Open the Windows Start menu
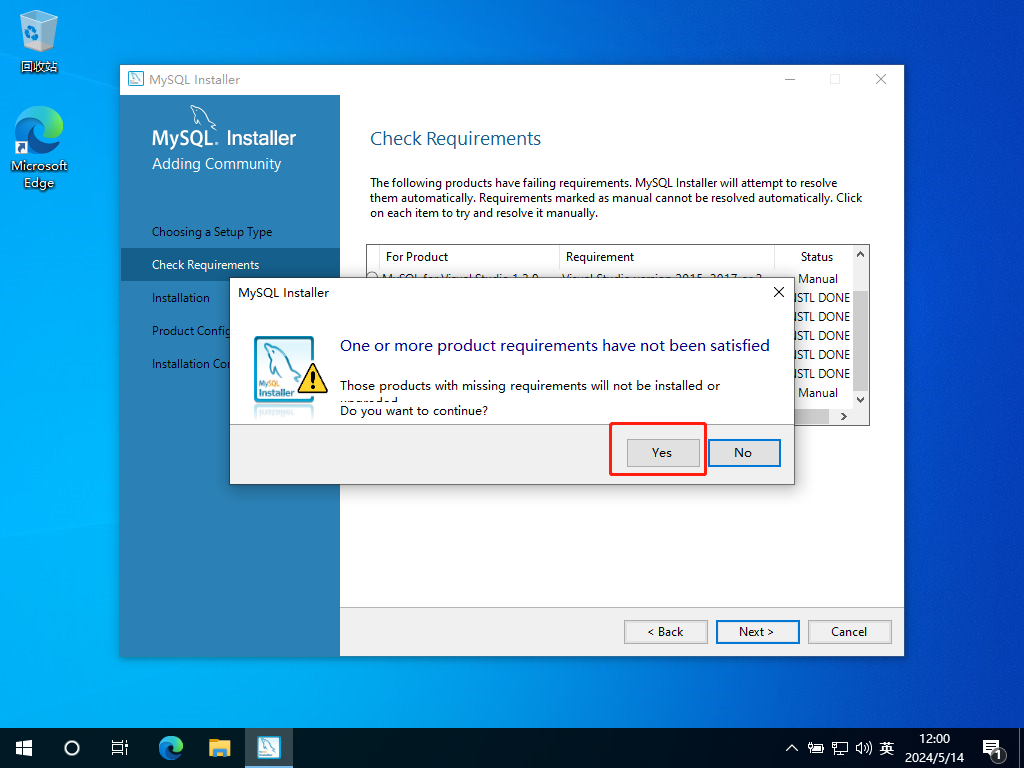1024x768 pixels. point(24,748)
